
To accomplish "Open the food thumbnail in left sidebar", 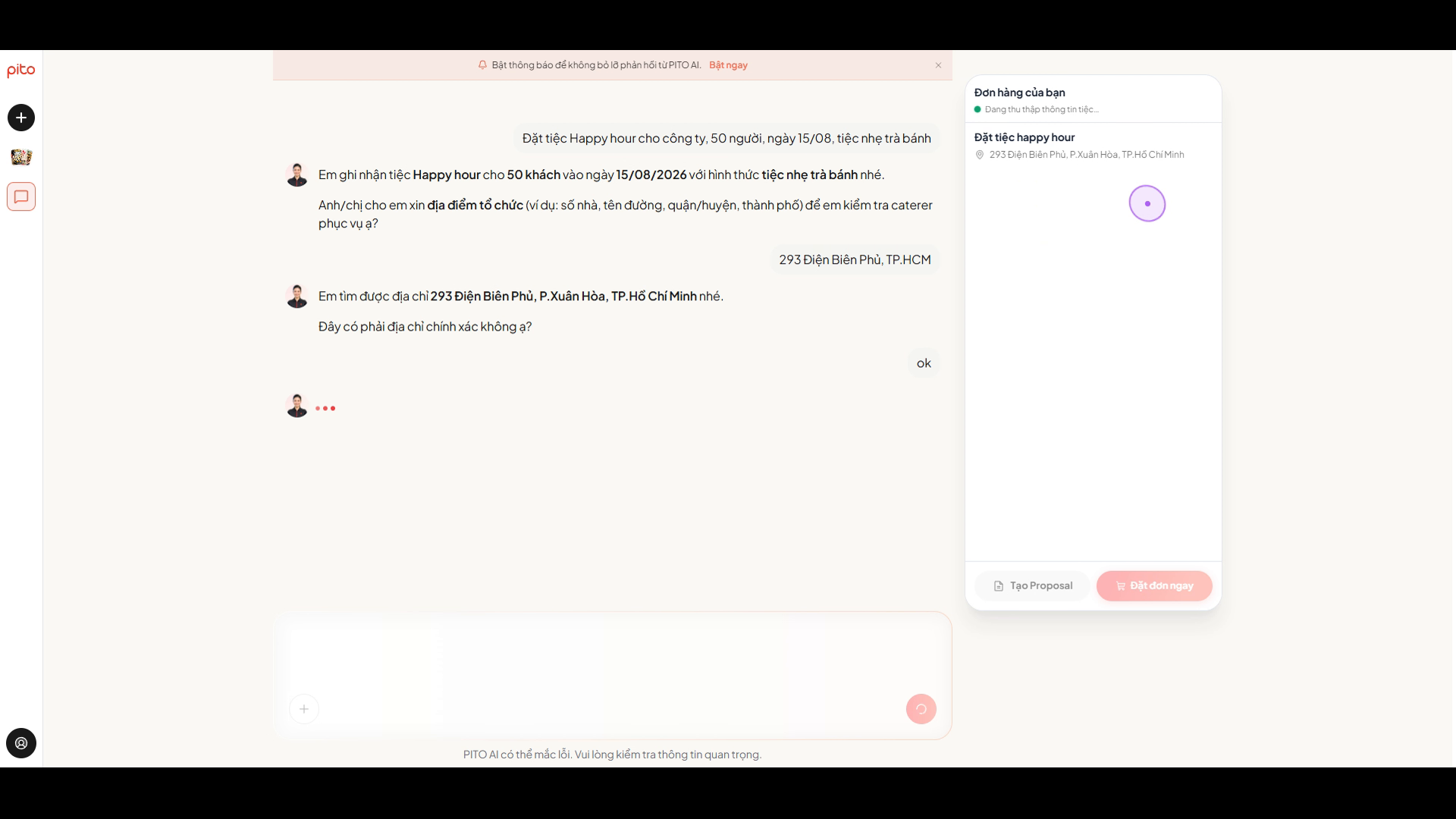I will pos(21,157).
